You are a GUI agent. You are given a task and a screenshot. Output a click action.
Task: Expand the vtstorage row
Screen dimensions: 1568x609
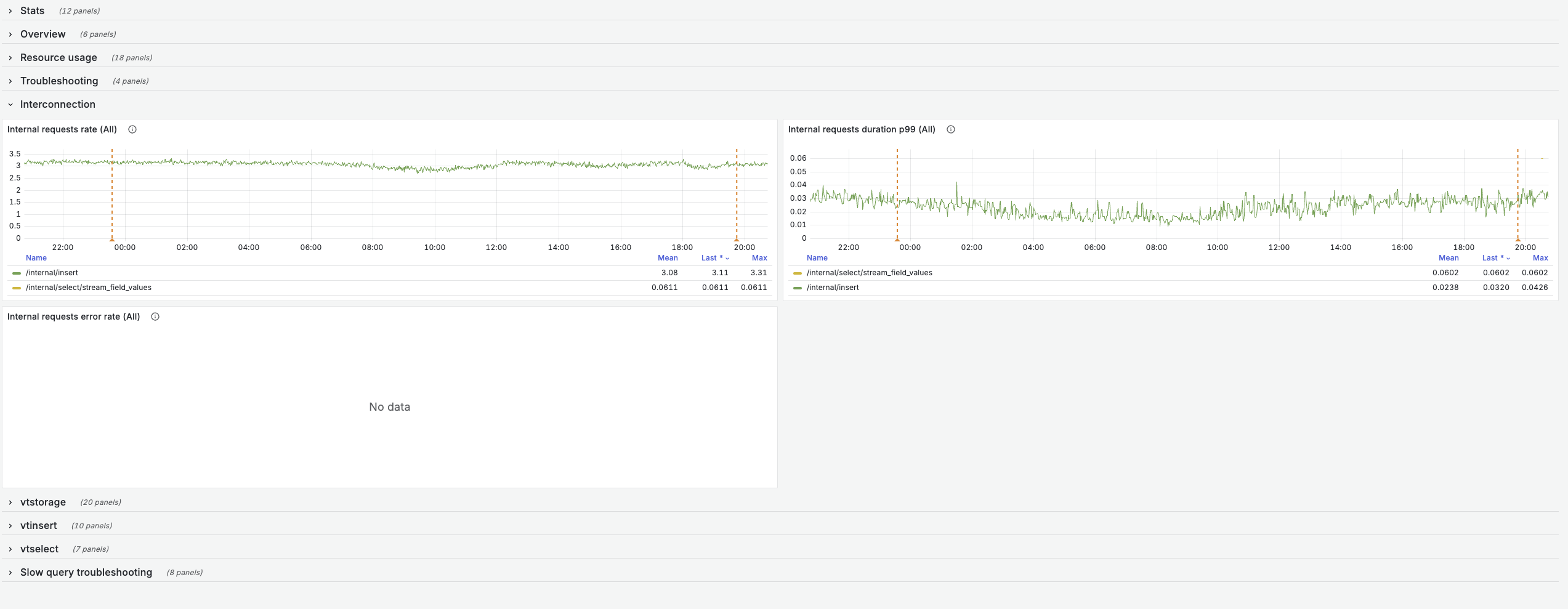[42, 502]
